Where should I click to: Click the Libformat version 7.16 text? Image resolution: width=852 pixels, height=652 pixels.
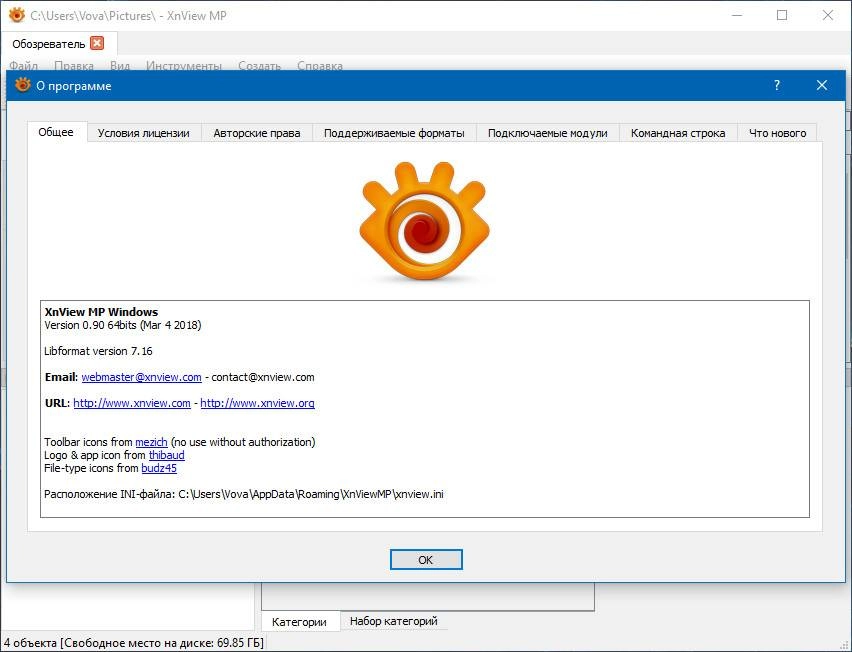point(98,351)
